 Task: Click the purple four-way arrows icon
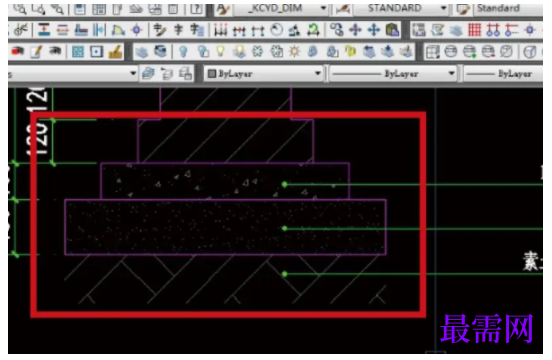355,31
